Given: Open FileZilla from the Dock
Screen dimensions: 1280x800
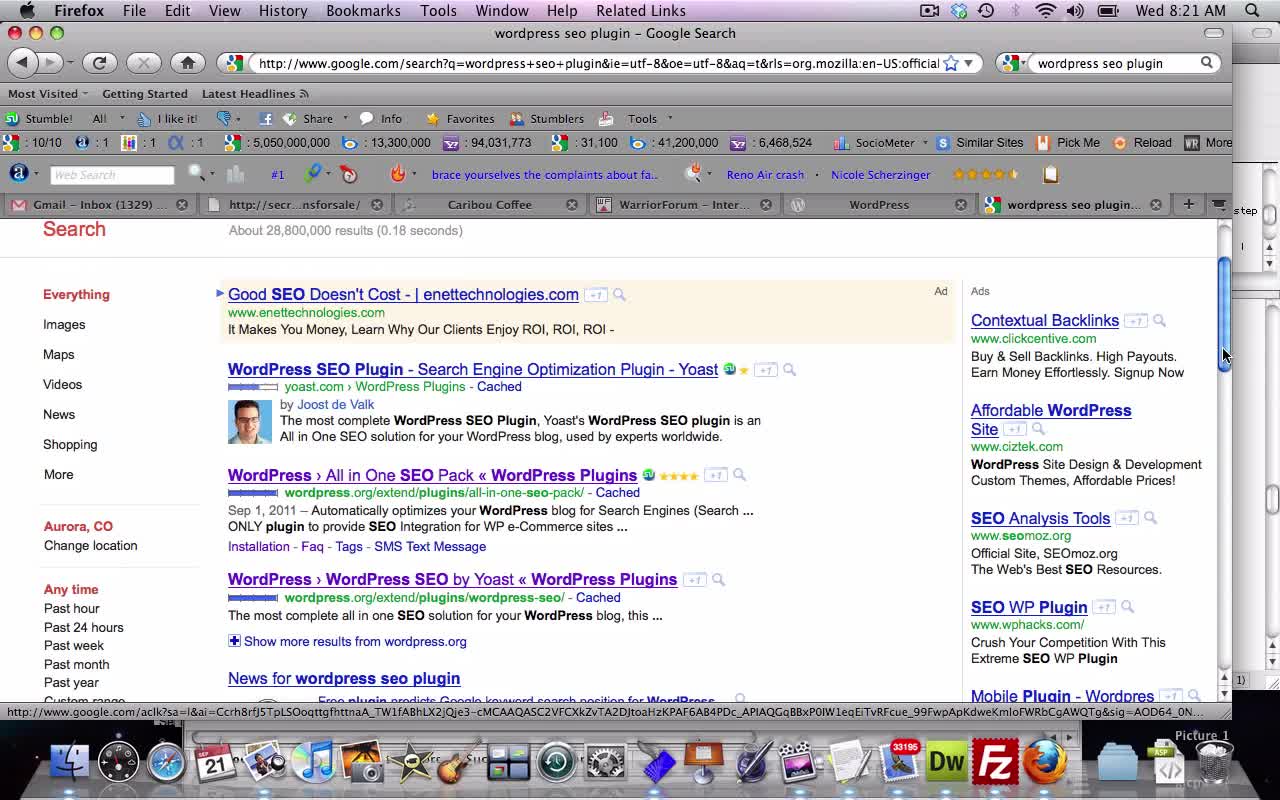Looking at the screenshot, I should click(x=995, y=763).
